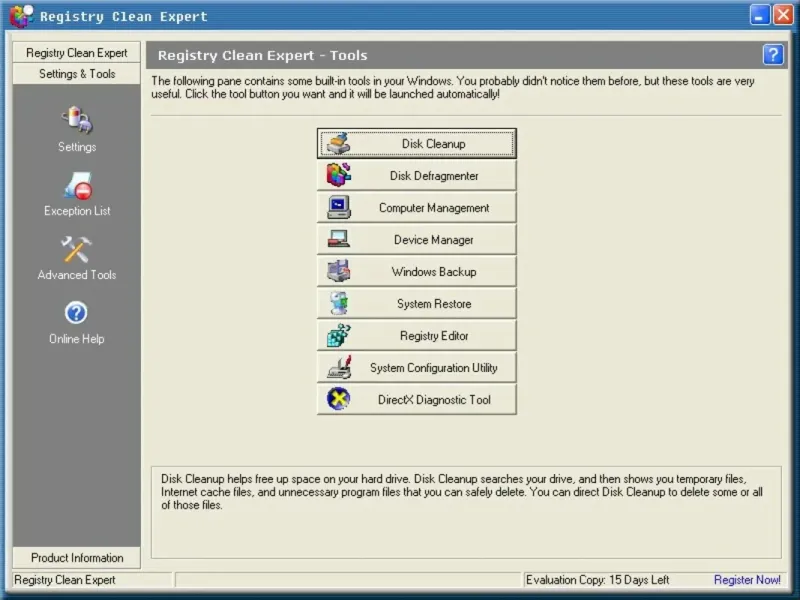Viewport: 800px width, 600px height.
Task: Open the Advanced Tools hammer icon
Action: [x=76, y=249]
